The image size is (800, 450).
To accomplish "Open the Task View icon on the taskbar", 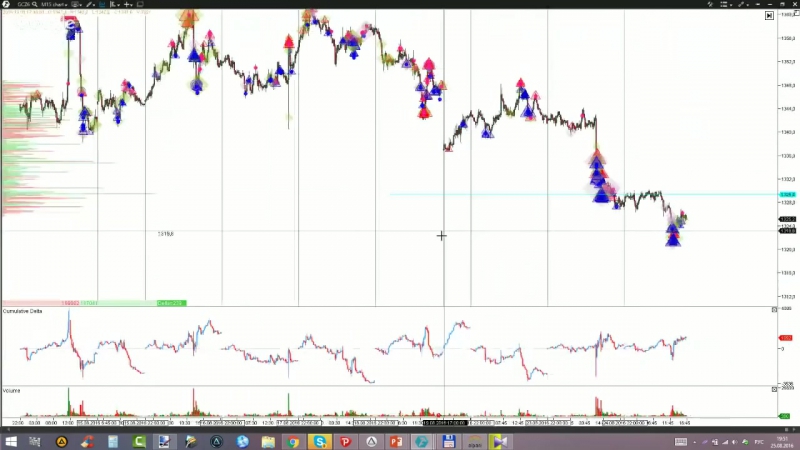I will [35, 441].
